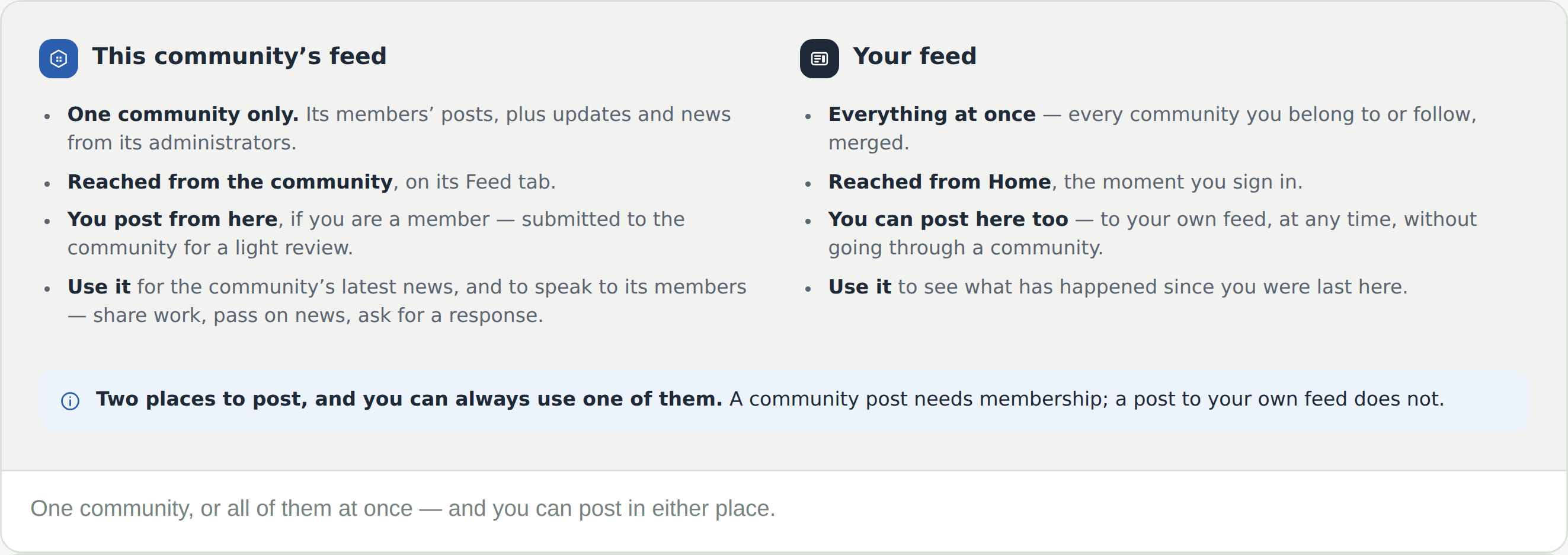1568x555 pixels.
Task: Click 'Use it' under the Your feed column
Action: [x=859, y=286]
